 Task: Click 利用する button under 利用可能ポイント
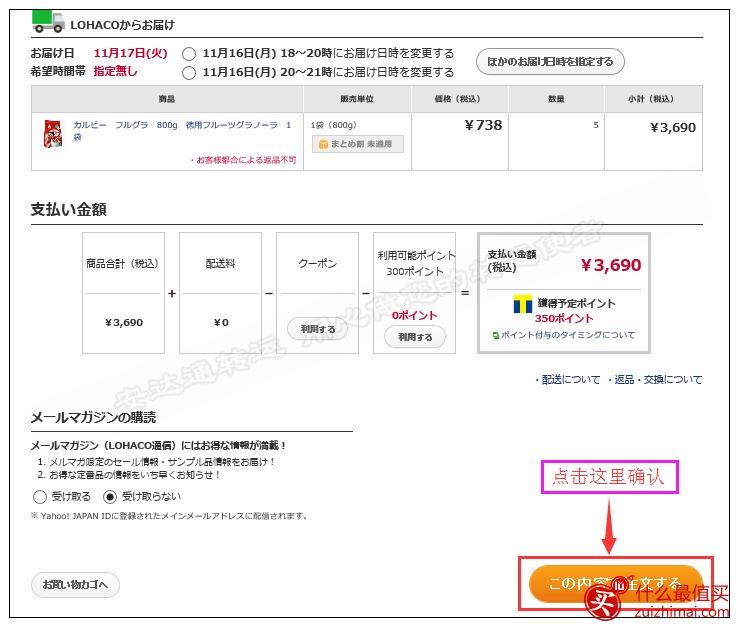(415, 337)
